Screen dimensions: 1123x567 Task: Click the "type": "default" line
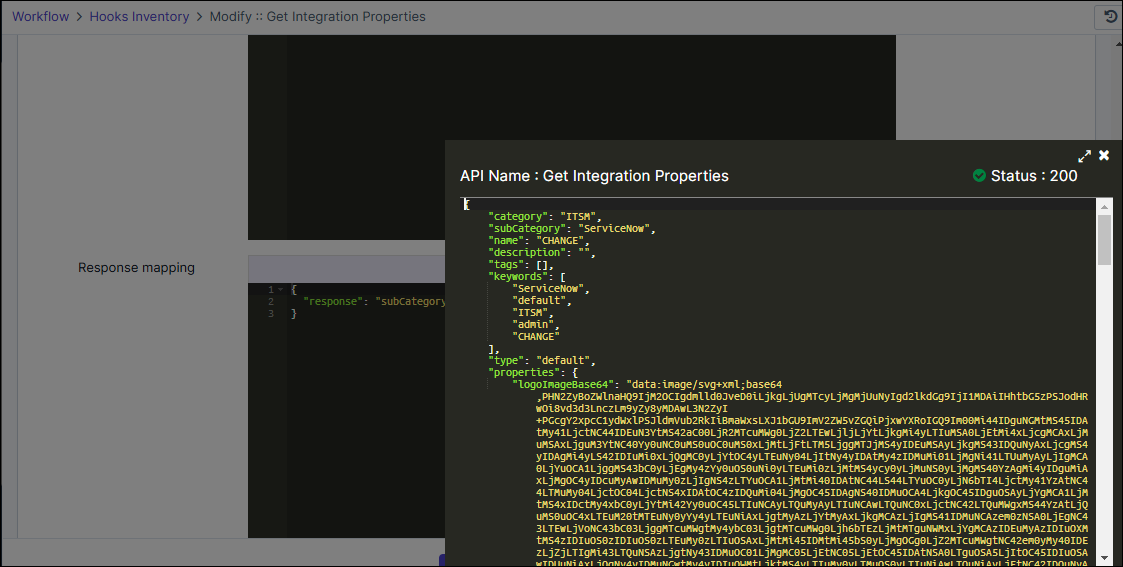pyautogui.click(x=542, y=361)
